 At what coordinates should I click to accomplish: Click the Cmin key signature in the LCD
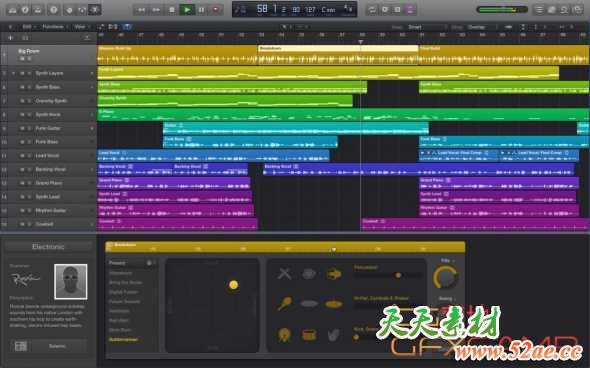point(328,9)
